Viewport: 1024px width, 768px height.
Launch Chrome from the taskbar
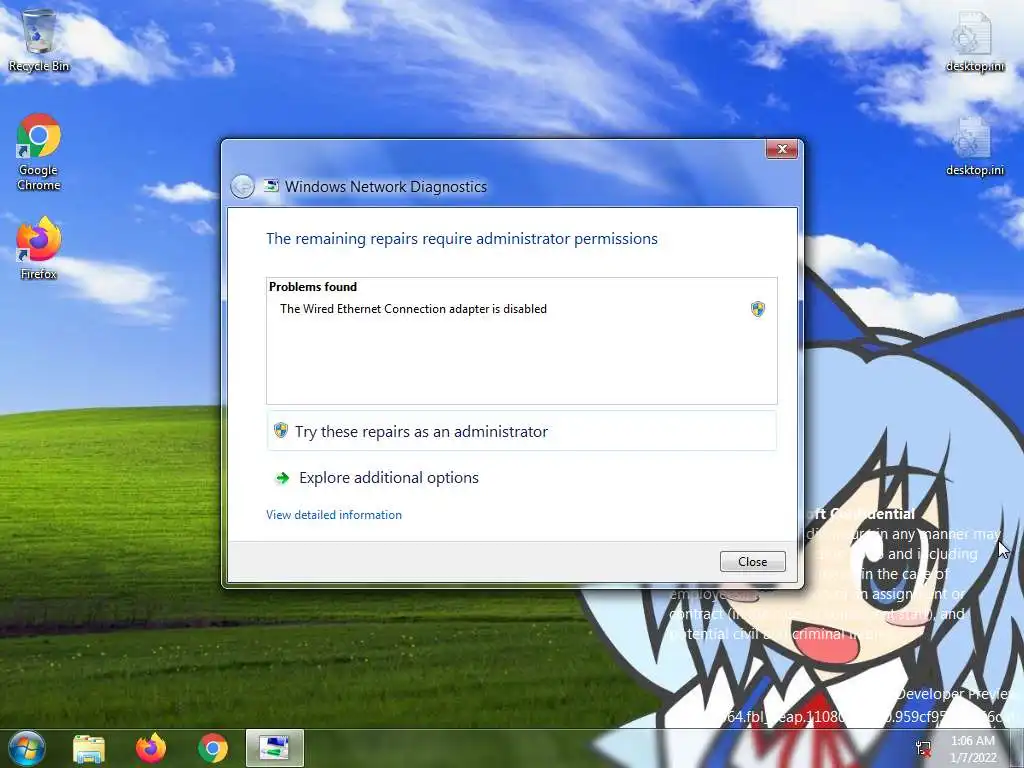[x=213, y=748]
